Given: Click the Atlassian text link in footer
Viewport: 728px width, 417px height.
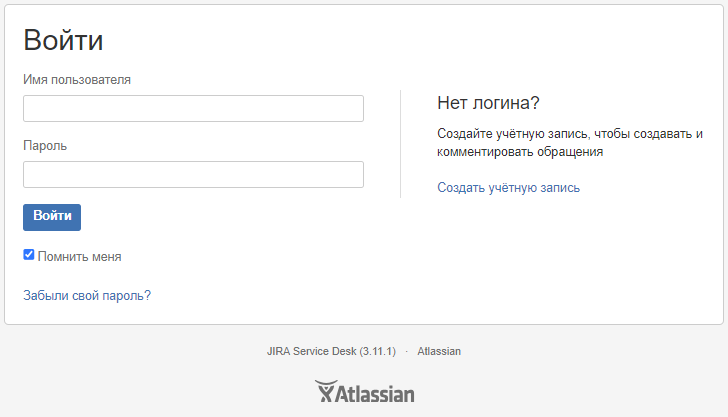Looking at the screenshot, I should 439,351.
